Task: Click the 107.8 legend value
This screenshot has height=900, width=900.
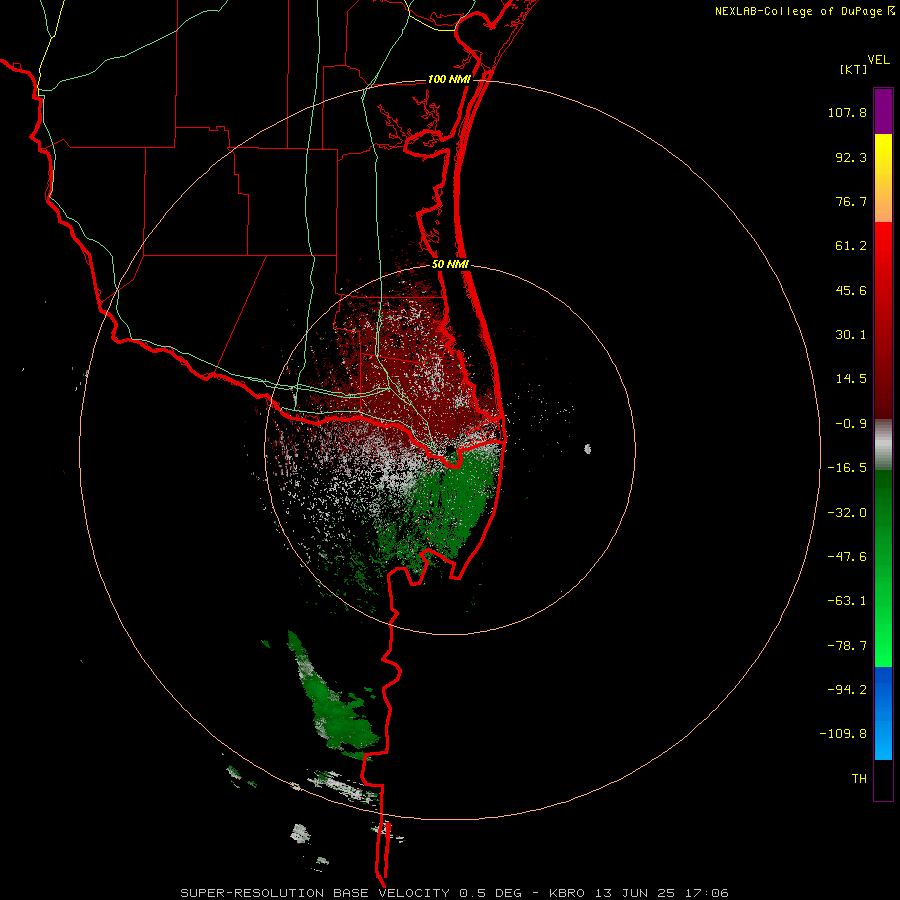Action: click(847, 112)
